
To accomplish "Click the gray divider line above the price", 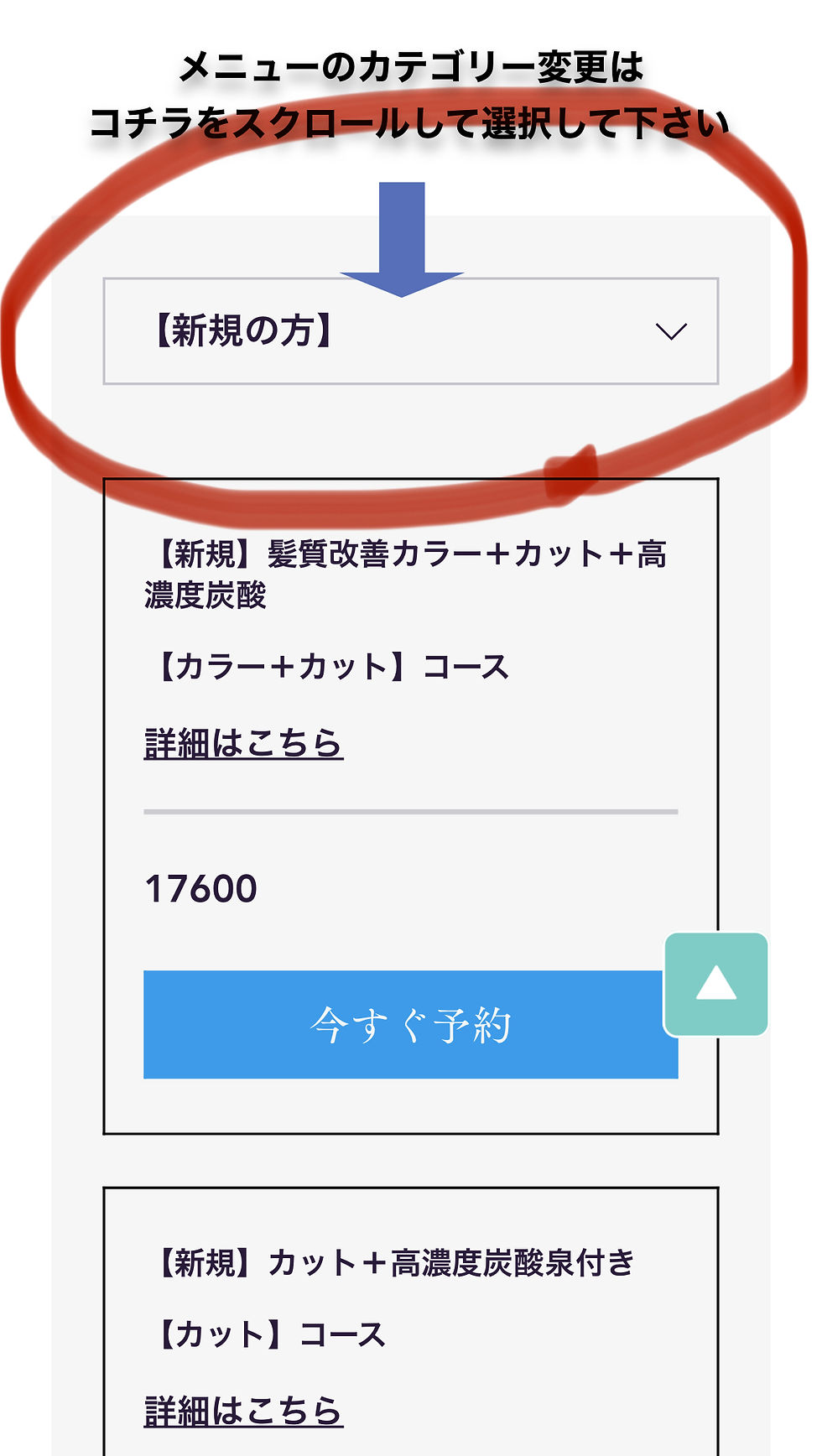I will tap(410, 812).
